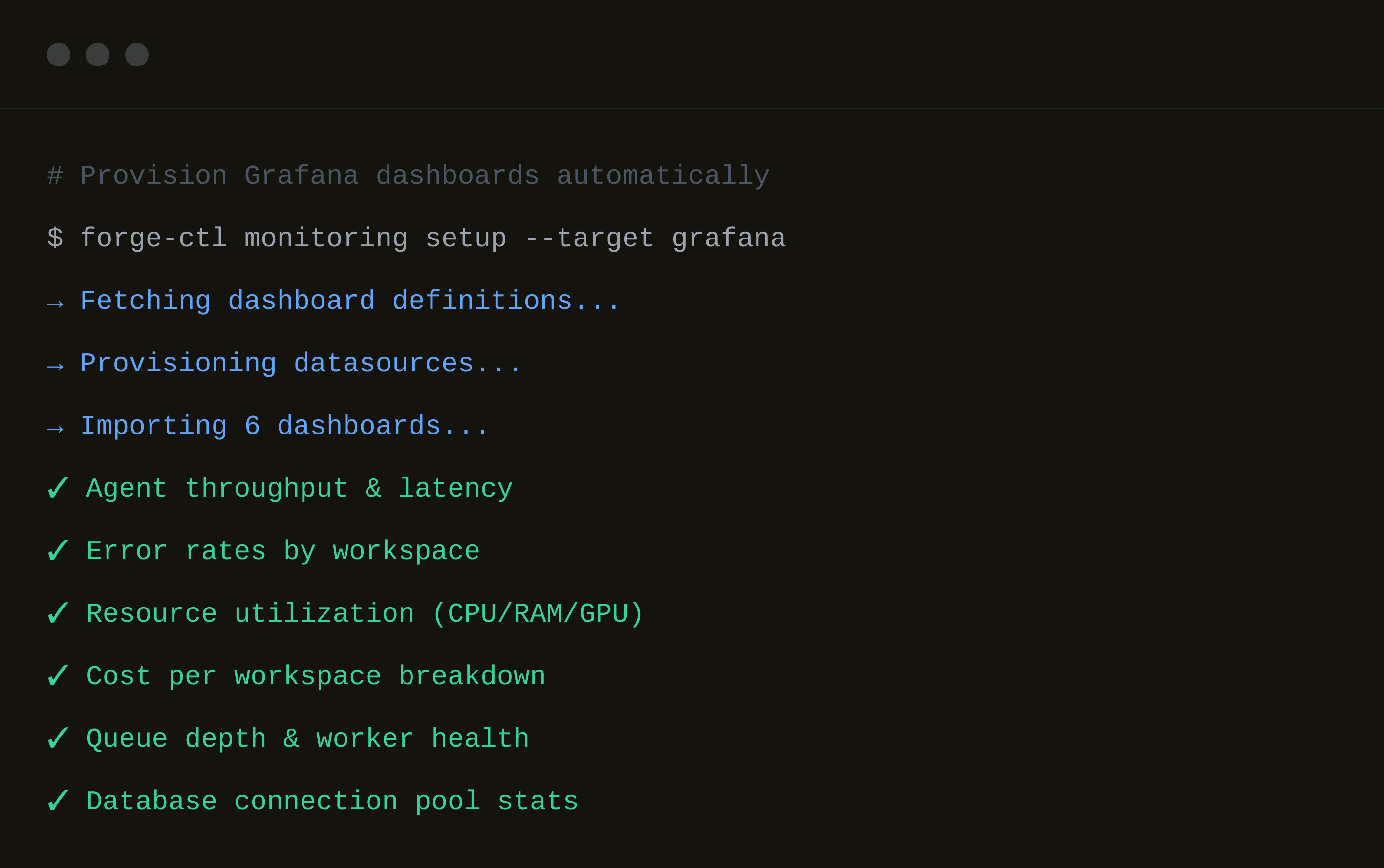The width and height of the screenshot is (1384, 868).
Task: Click the text "Queue depth & worker health"
Action: pos(308,739)
